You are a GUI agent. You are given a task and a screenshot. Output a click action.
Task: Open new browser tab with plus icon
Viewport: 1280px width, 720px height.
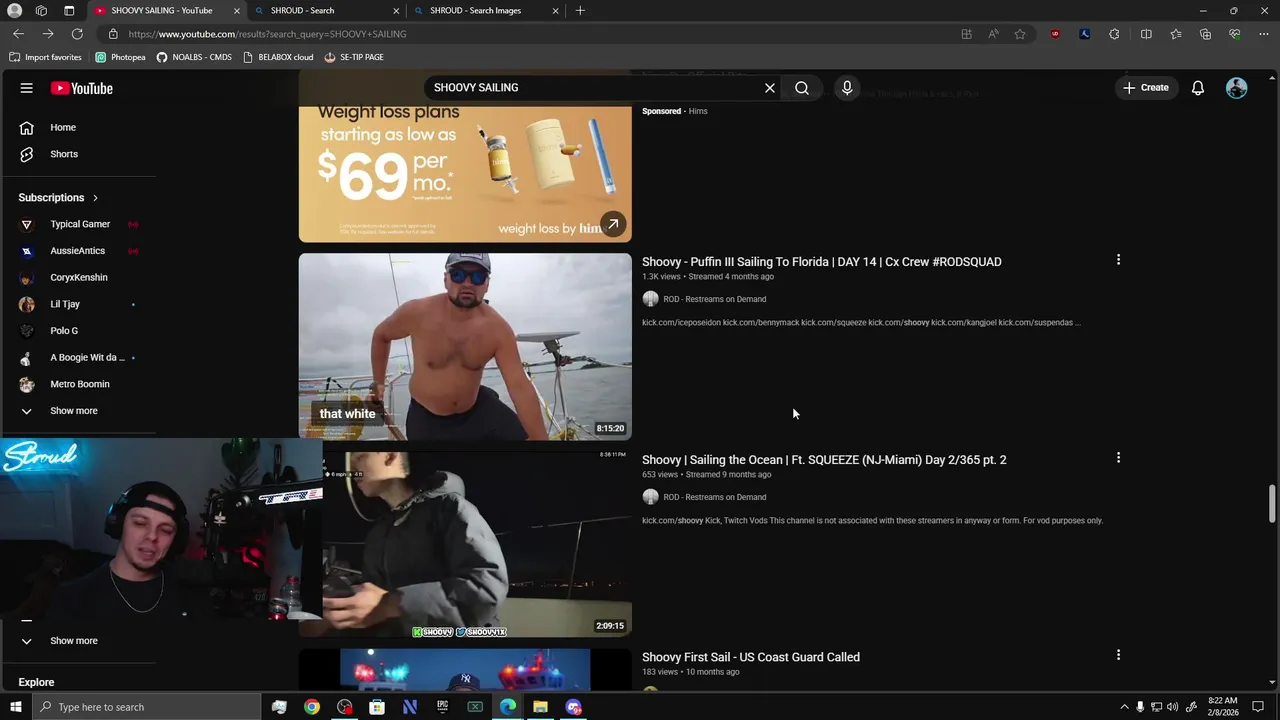coord(580,10)
